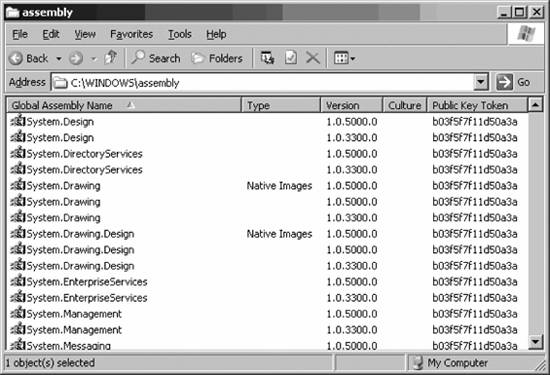550x375 pixels.
Task: Toggle the Folders pane
Action: [x=217, y=58]
